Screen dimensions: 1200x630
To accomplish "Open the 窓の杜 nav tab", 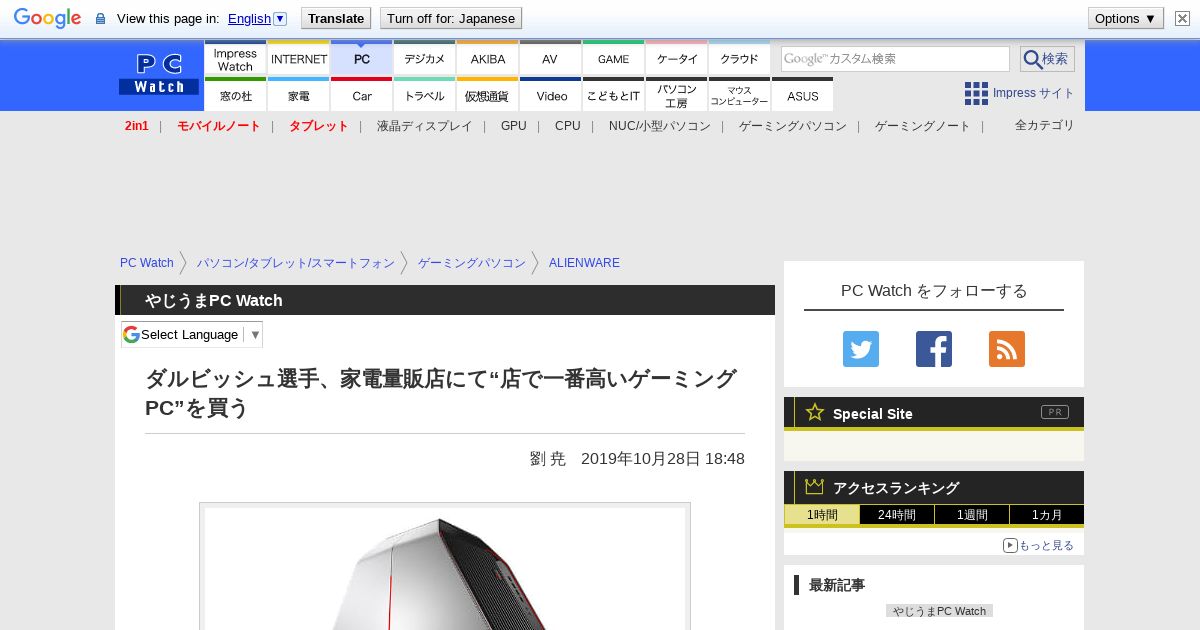I will (235, 95).
